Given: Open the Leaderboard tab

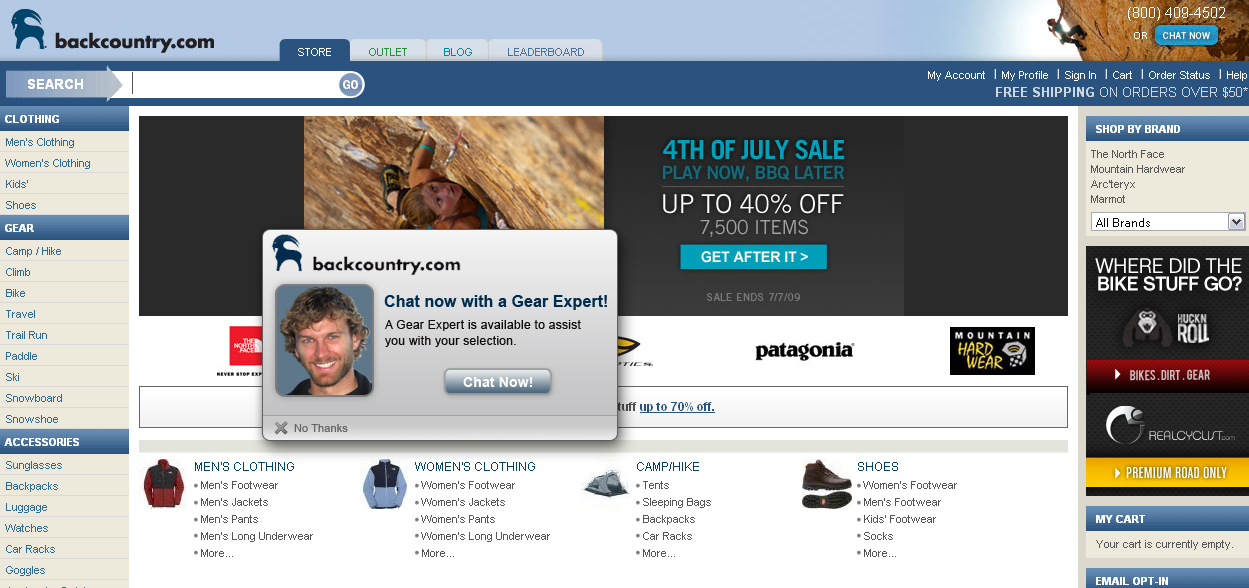Looking at the screenshot, I should 545,51.
